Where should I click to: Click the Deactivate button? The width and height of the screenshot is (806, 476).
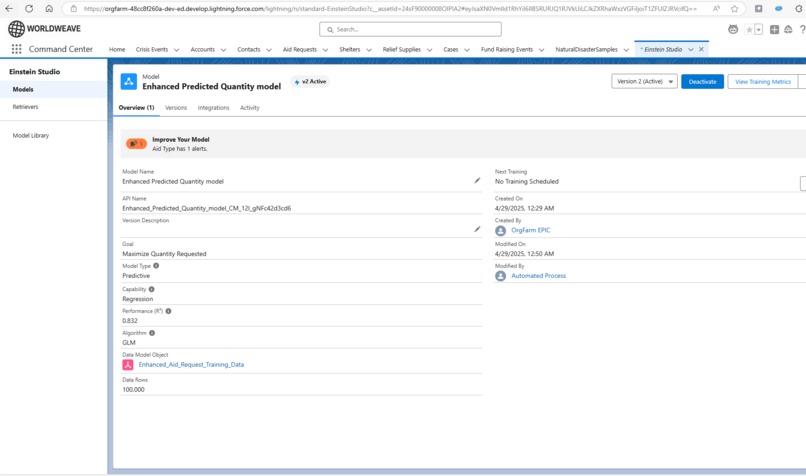[x=702, y=82]
